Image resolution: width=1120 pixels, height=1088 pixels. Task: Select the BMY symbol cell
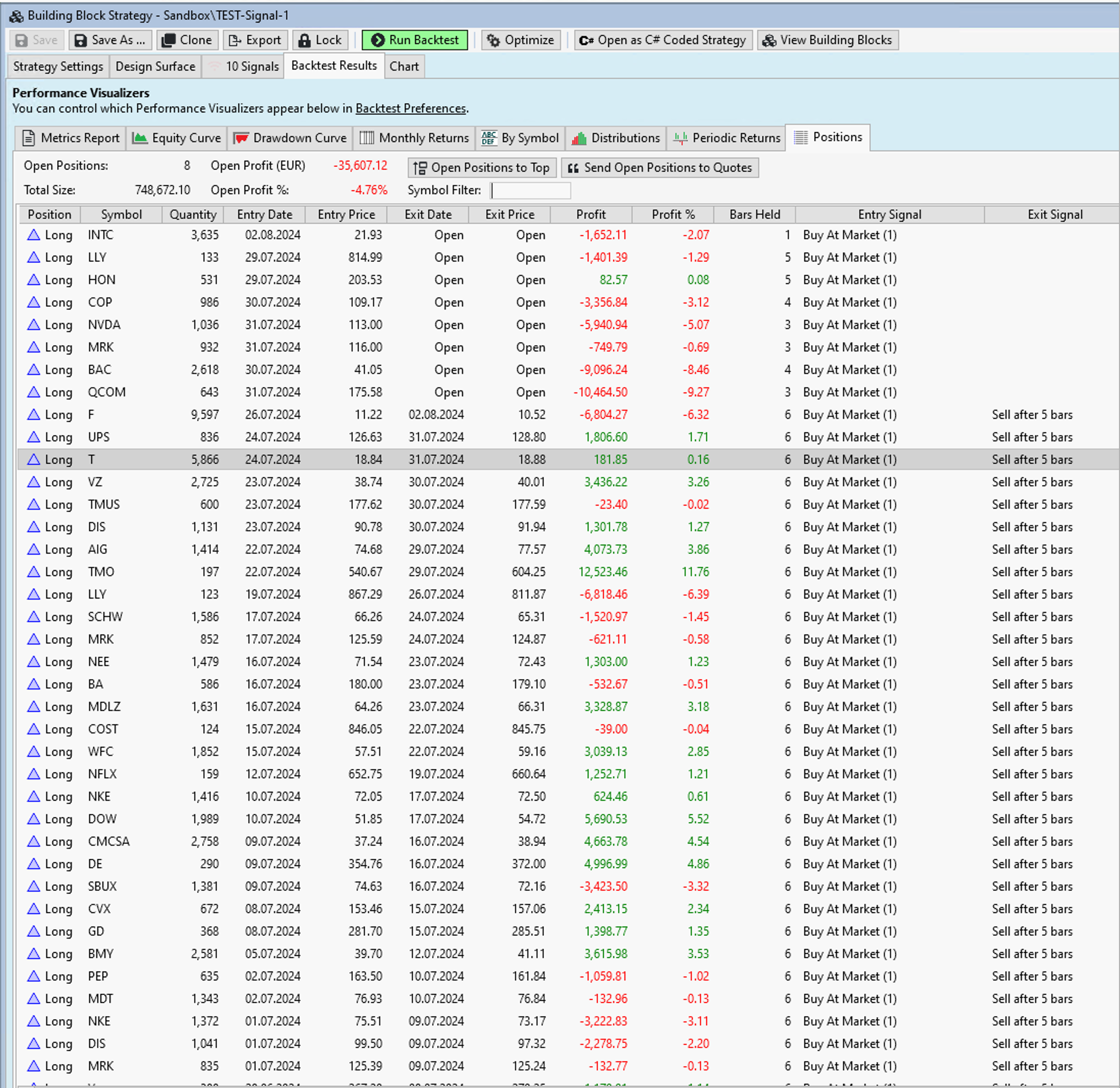point(101,954)
